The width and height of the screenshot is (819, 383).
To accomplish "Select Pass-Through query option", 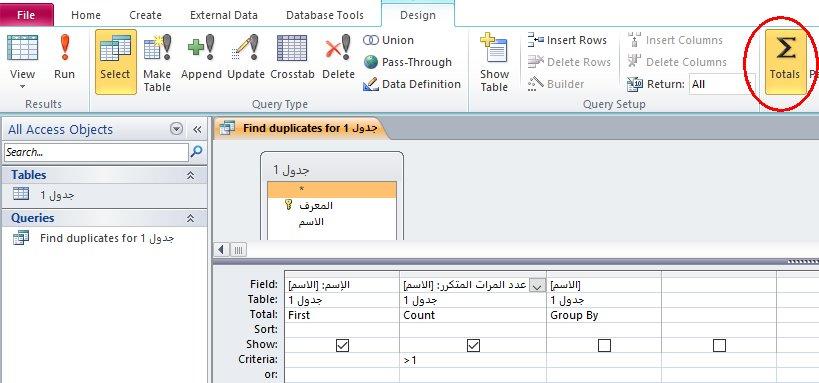I will (x=407, y=62).
